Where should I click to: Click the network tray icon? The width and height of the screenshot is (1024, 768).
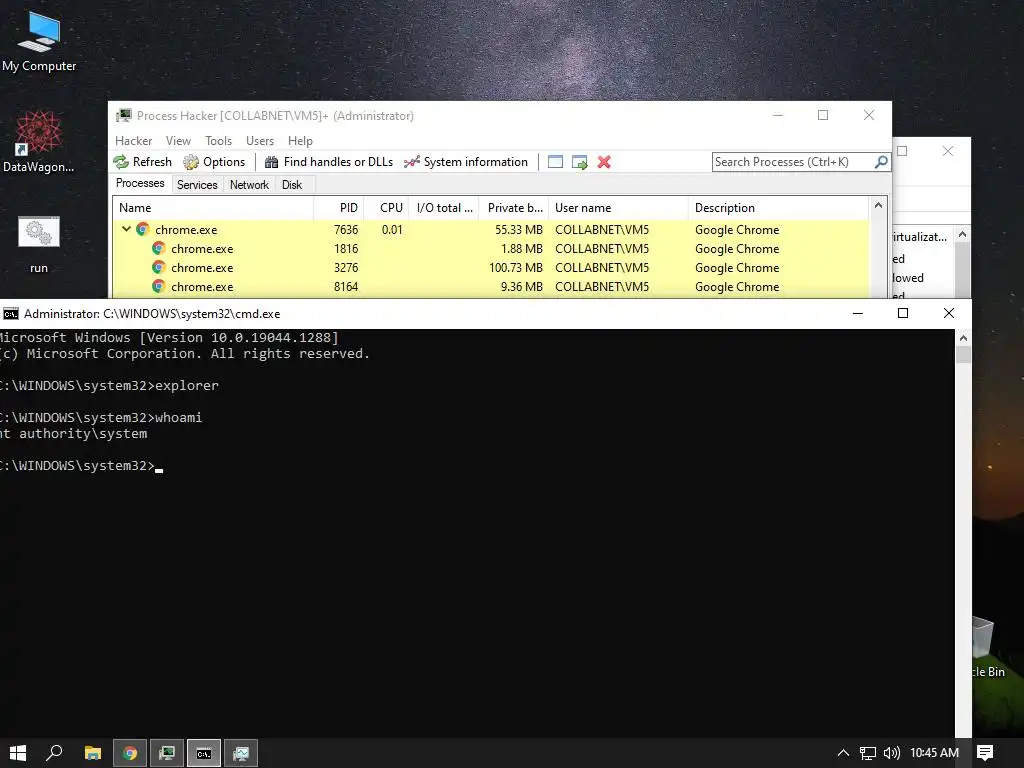867,753
